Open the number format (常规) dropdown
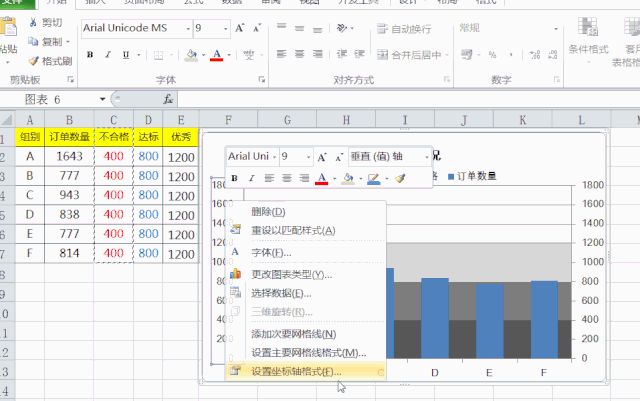 coord(556,29)
